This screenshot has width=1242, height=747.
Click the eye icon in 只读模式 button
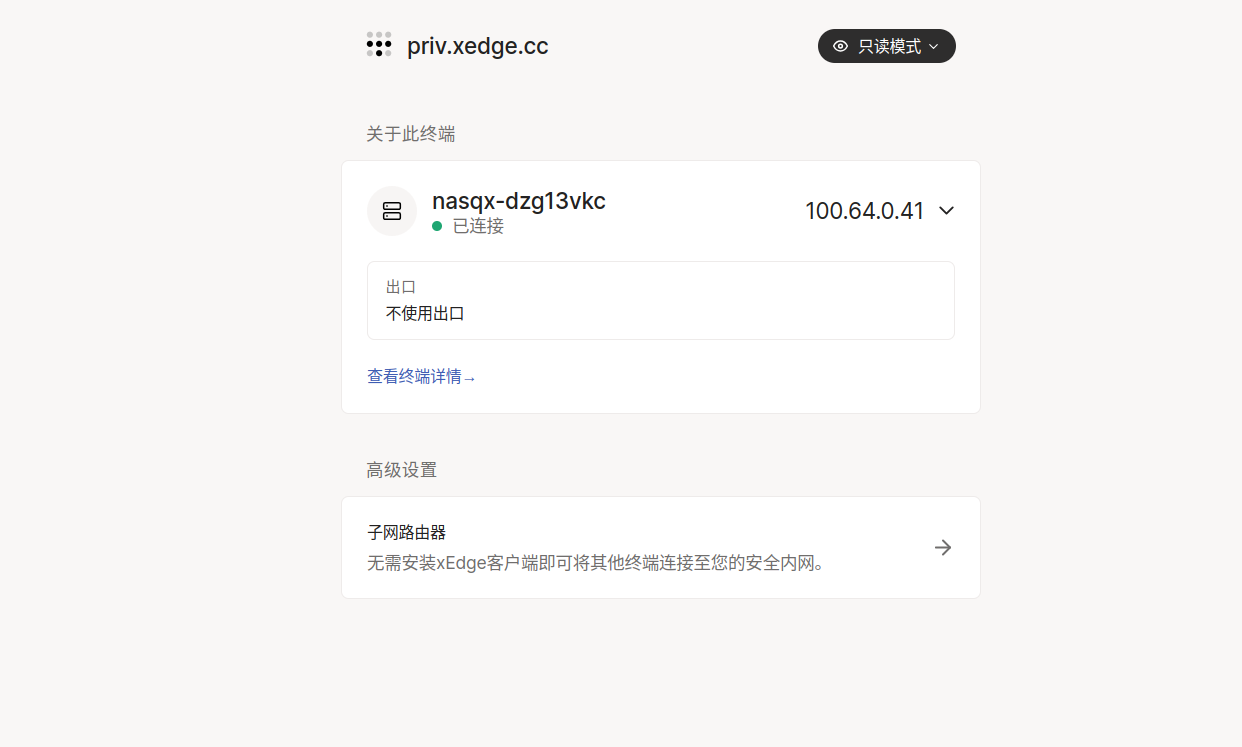(839, 46)
